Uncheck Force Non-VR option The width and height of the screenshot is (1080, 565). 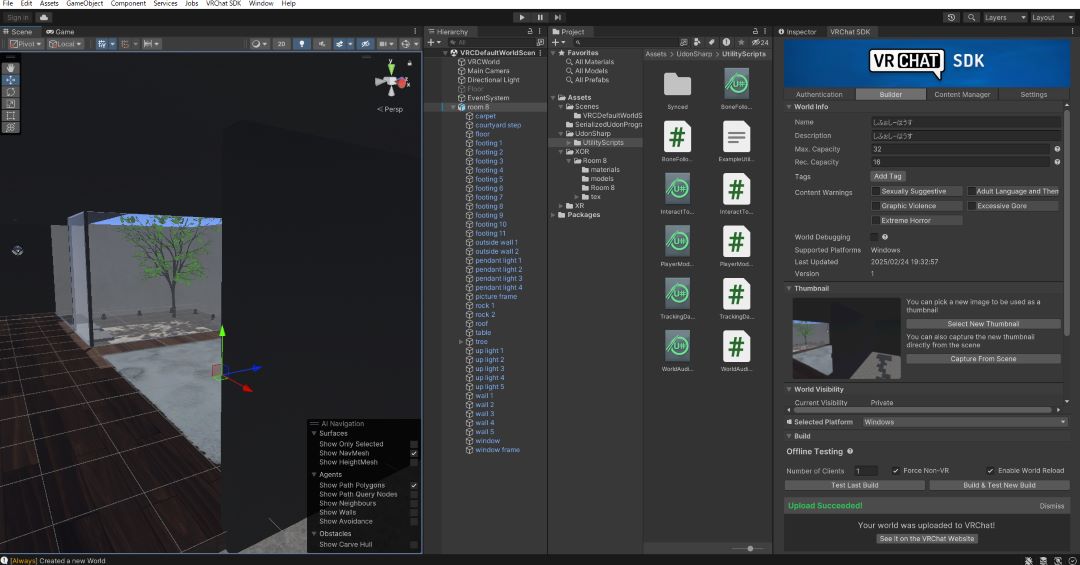895,471
